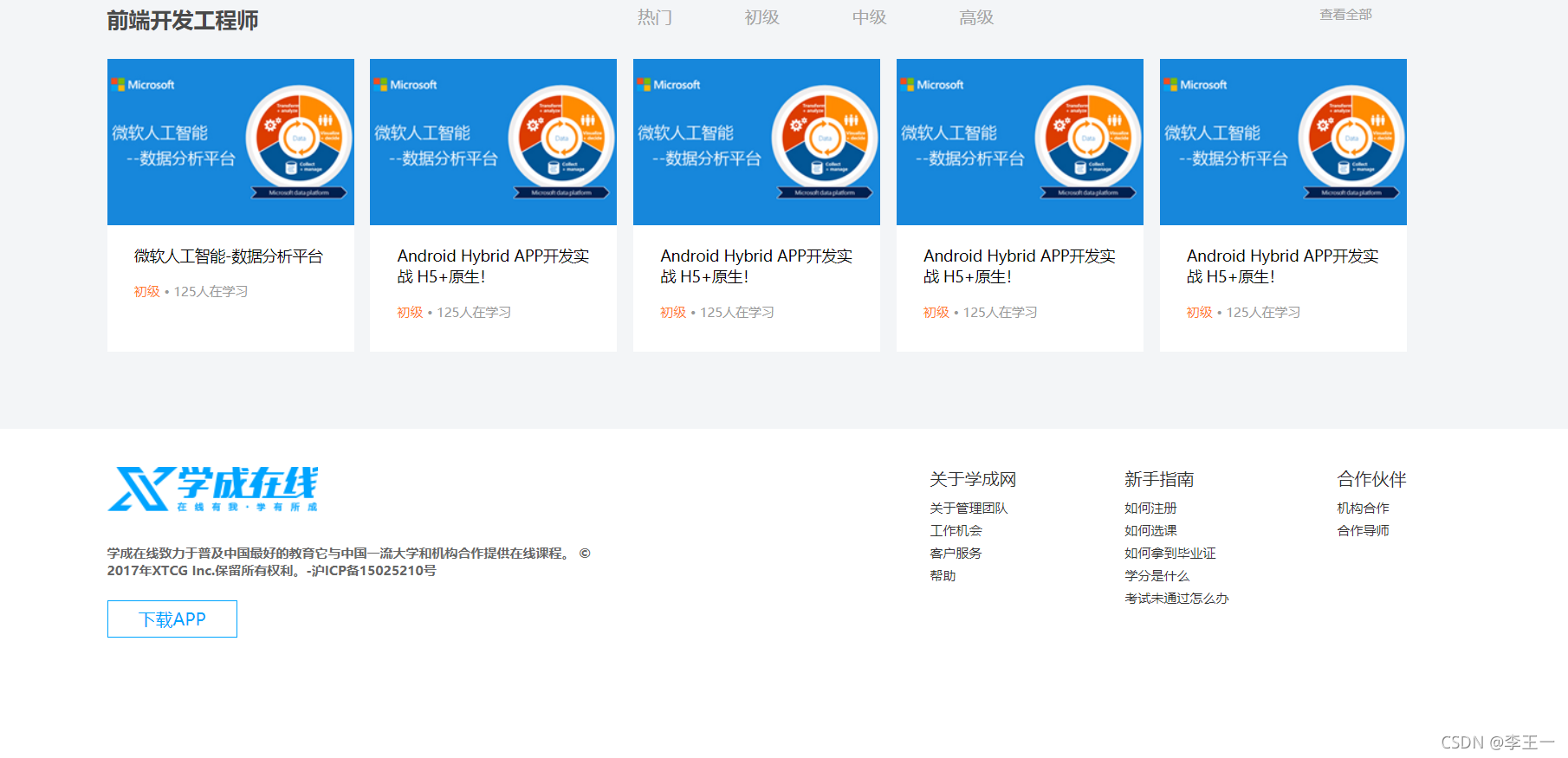Open 工作机会 link
1568x758 pixels.
[956, 531]
